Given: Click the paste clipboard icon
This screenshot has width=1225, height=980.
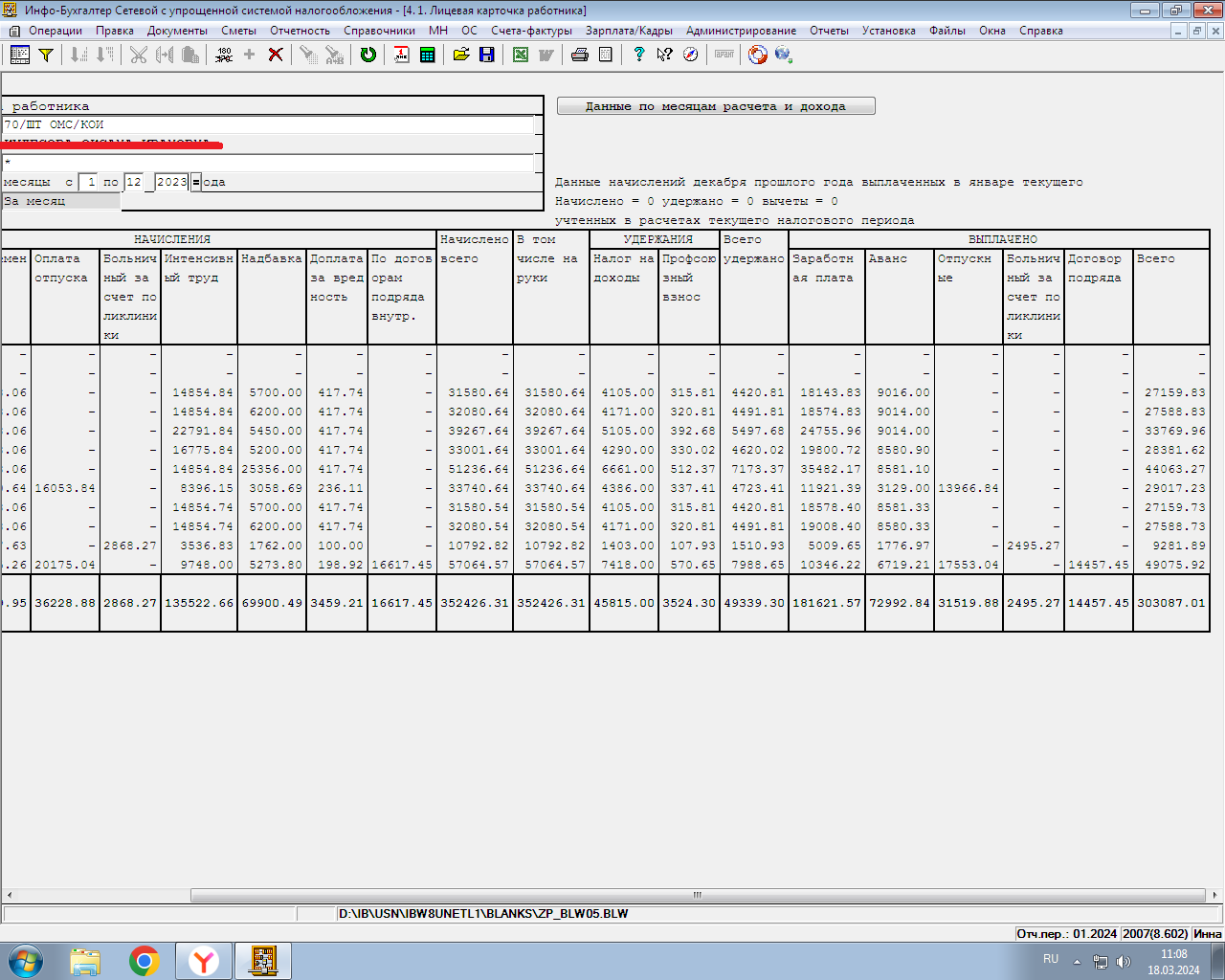Looking at the screenshot, I should click(x=190, y=55).
